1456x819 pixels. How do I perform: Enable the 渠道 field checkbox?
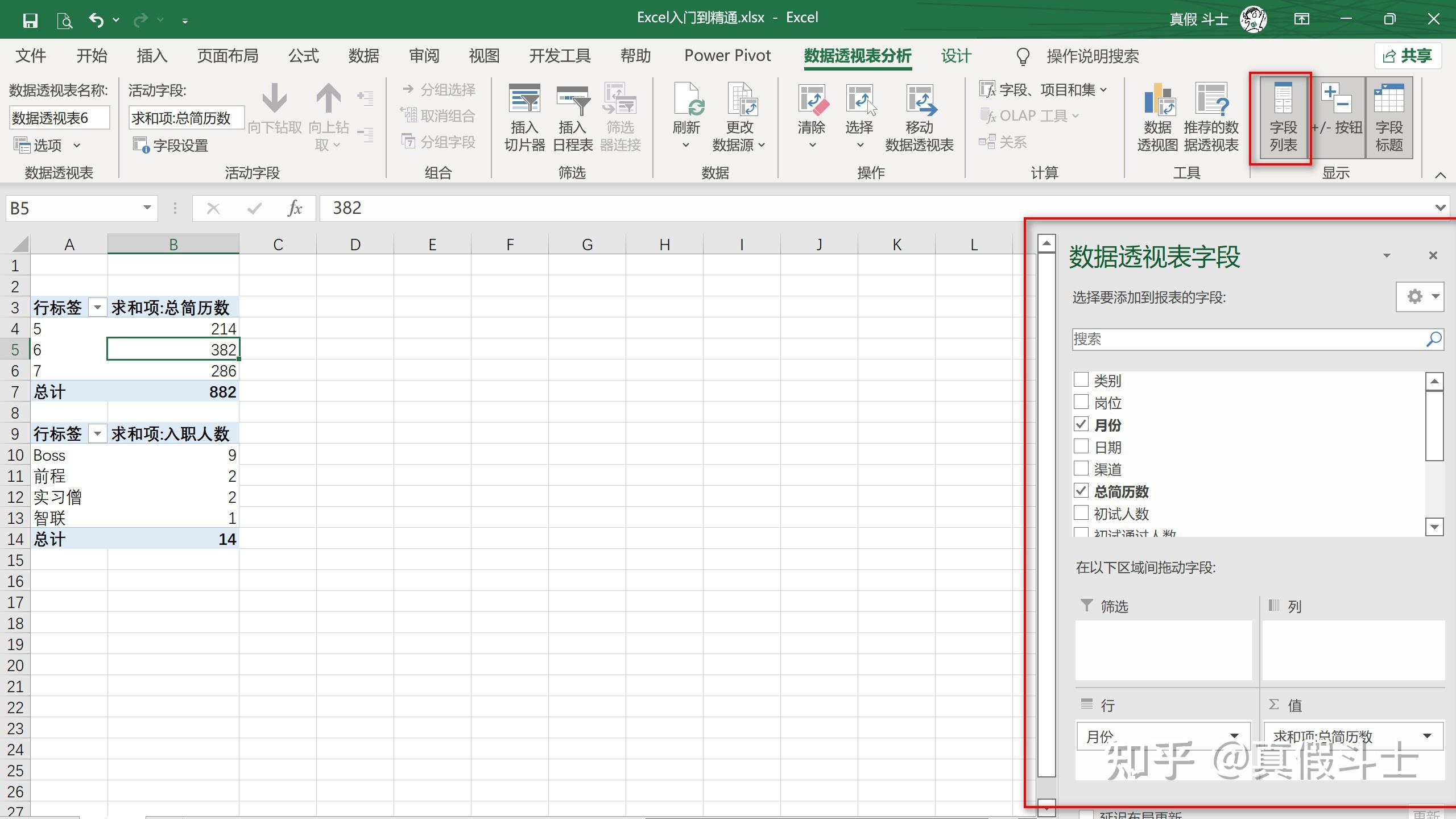(x=1081, y=469)
